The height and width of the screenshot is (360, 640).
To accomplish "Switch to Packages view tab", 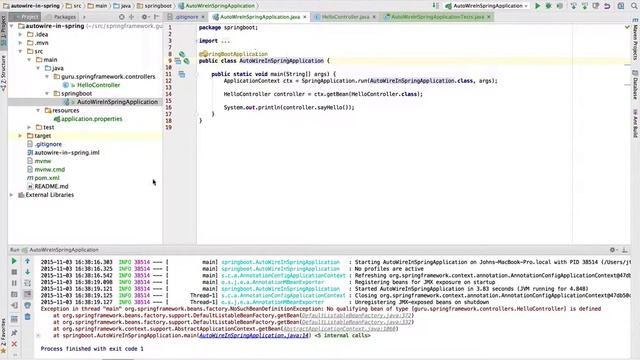I will click(61, 17).
